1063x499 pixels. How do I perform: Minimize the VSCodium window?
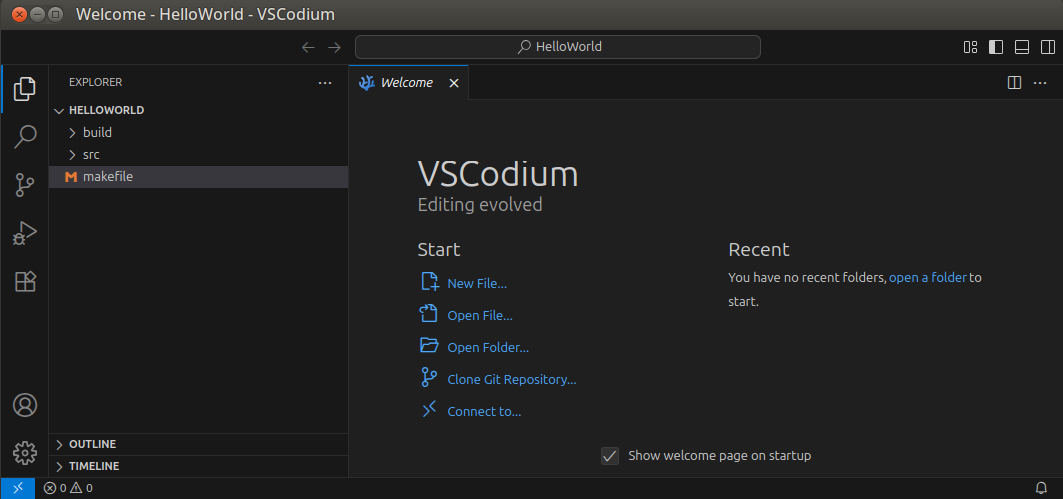pos(38,14)
